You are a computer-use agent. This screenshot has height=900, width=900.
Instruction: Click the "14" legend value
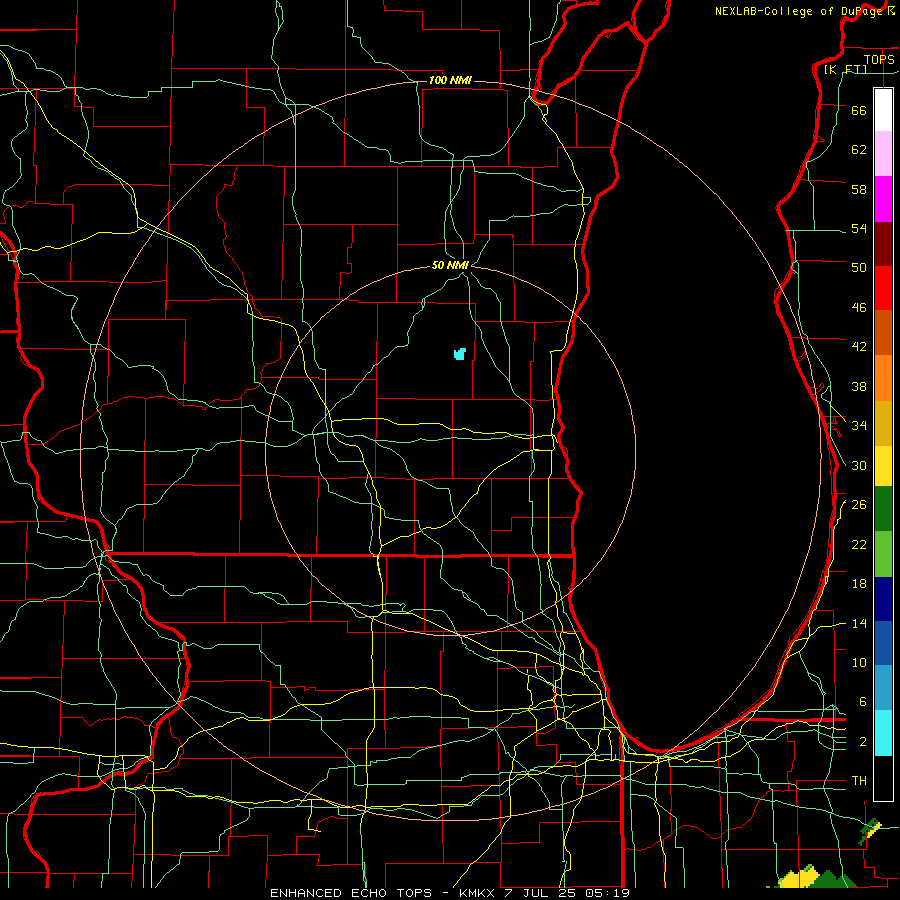pos(859,623)
